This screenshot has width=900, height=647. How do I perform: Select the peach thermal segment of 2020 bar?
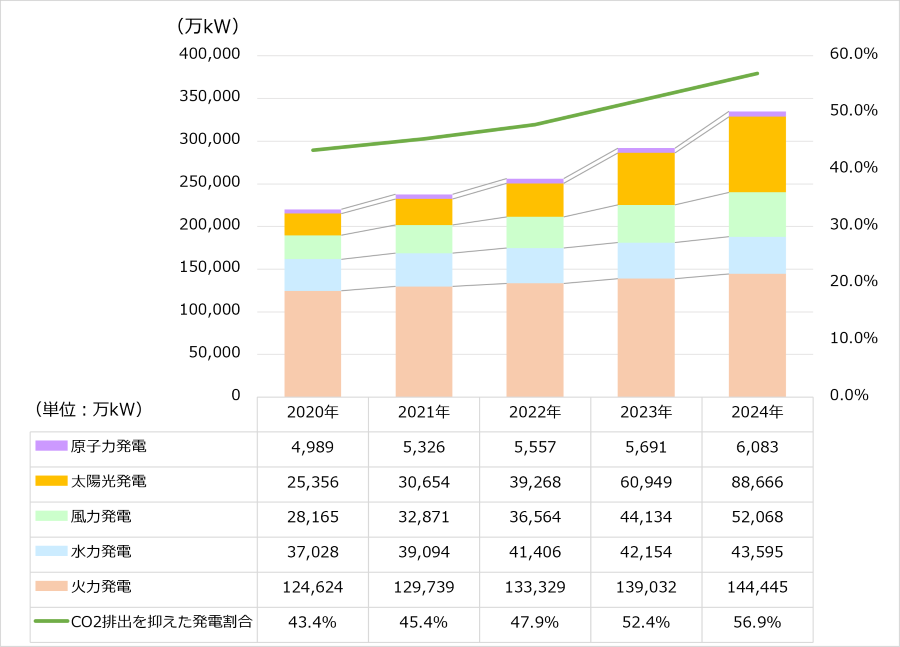point(312,343)
